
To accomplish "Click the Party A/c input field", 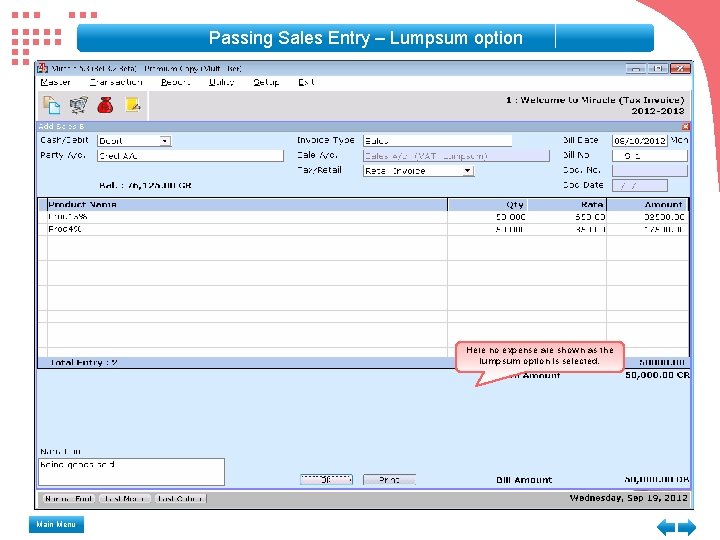I will [x=190, y=156].
